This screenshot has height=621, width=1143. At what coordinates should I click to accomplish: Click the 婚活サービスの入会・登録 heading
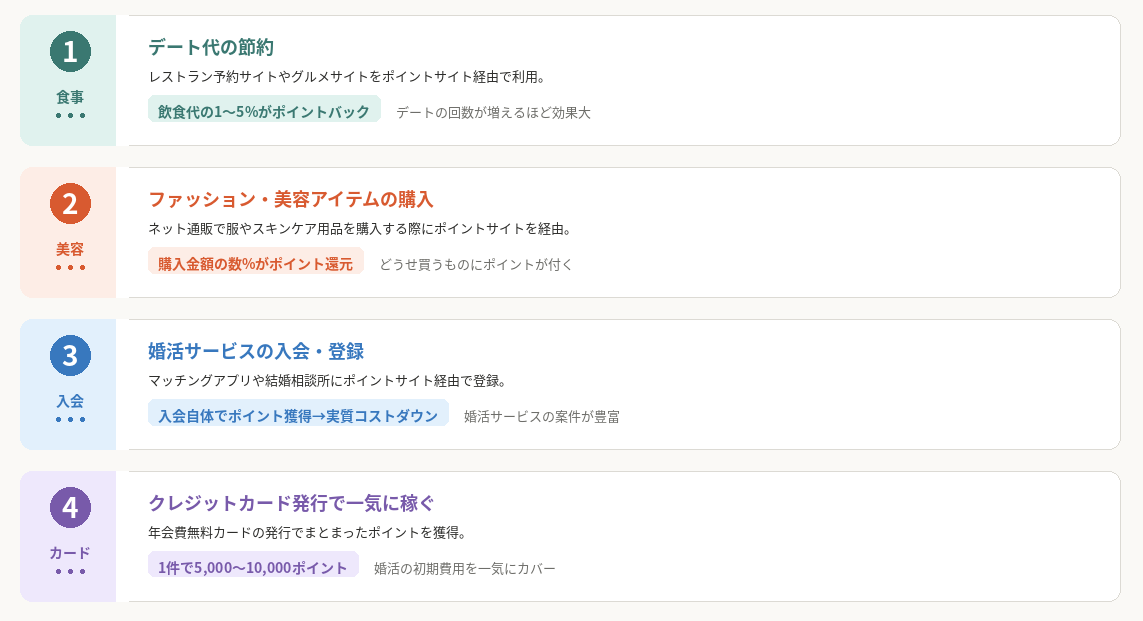pyautogui.click(x=256, y=351)
